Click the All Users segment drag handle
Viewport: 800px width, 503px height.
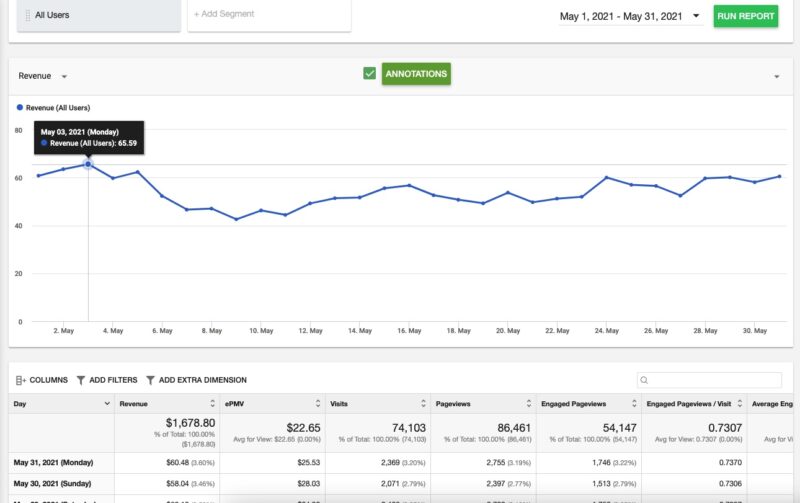(28, 15)
